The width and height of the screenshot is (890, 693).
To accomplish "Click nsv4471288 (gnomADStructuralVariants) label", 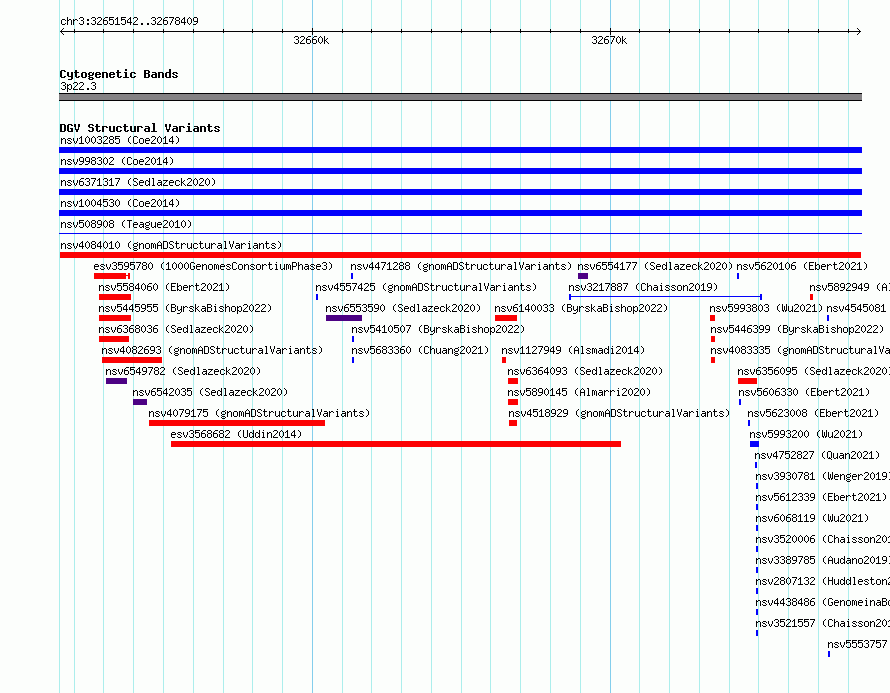I will click(x=461, y=266).
